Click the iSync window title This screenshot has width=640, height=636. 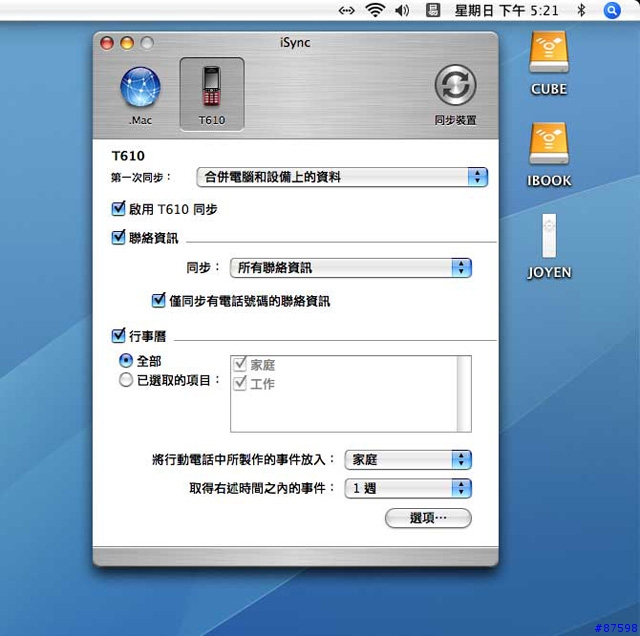coord(295,42)
